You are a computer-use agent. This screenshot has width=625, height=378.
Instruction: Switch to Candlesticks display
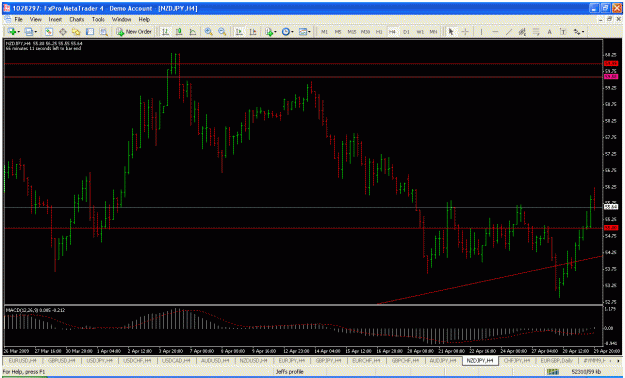pos(179,32)
